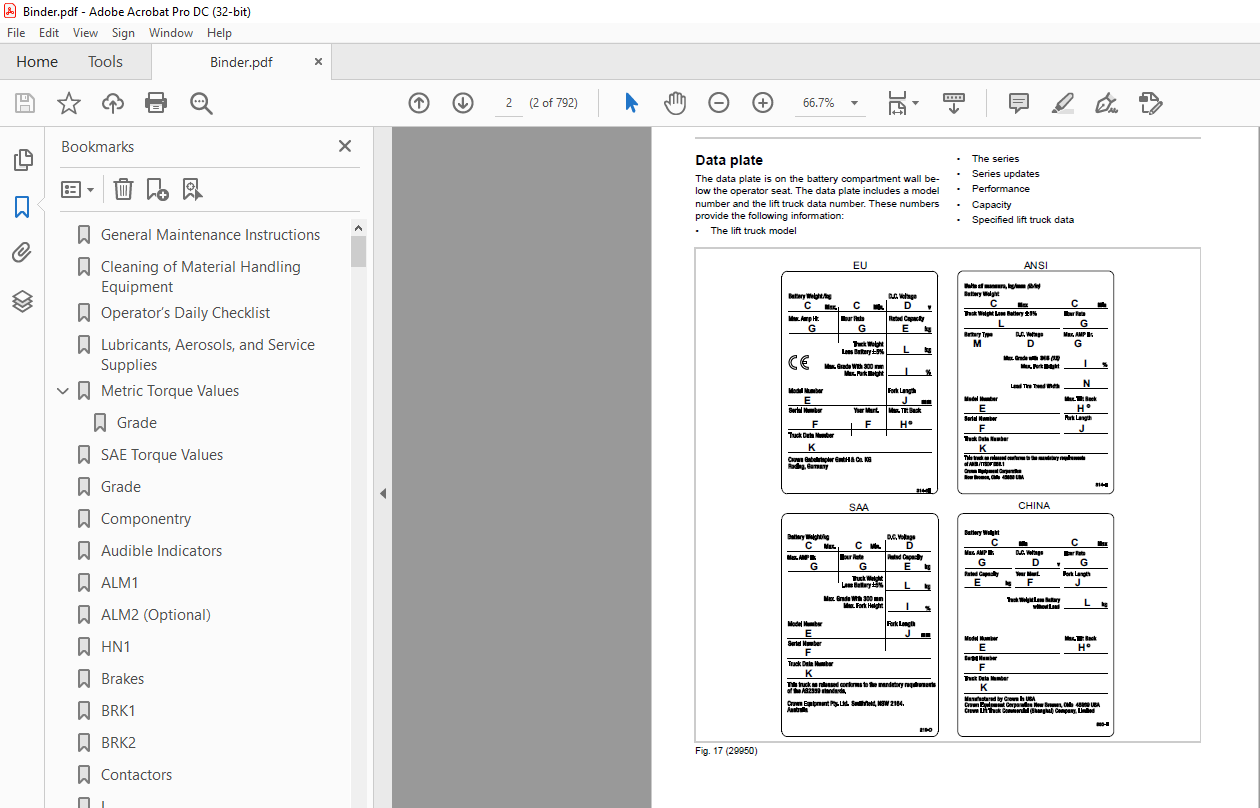Screen dimensions: 1260x808
Task: Open the Audible Indicators bookmark
Action: pos(161,551)
